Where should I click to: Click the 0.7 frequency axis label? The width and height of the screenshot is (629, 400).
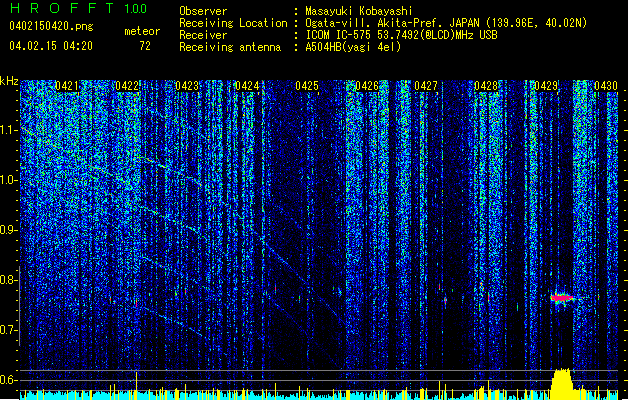(8, 330)
